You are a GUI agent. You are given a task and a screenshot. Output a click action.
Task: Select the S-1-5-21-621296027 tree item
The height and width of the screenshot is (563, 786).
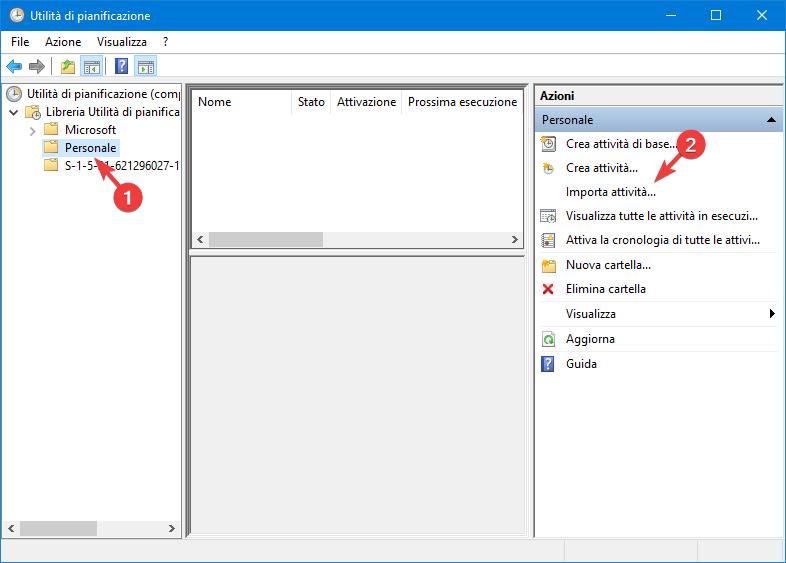coord(122,165)
